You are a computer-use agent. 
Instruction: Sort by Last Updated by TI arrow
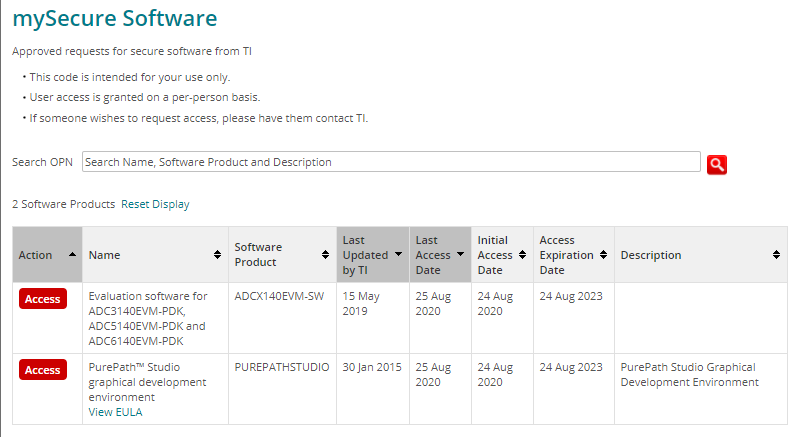coord(398,254)
